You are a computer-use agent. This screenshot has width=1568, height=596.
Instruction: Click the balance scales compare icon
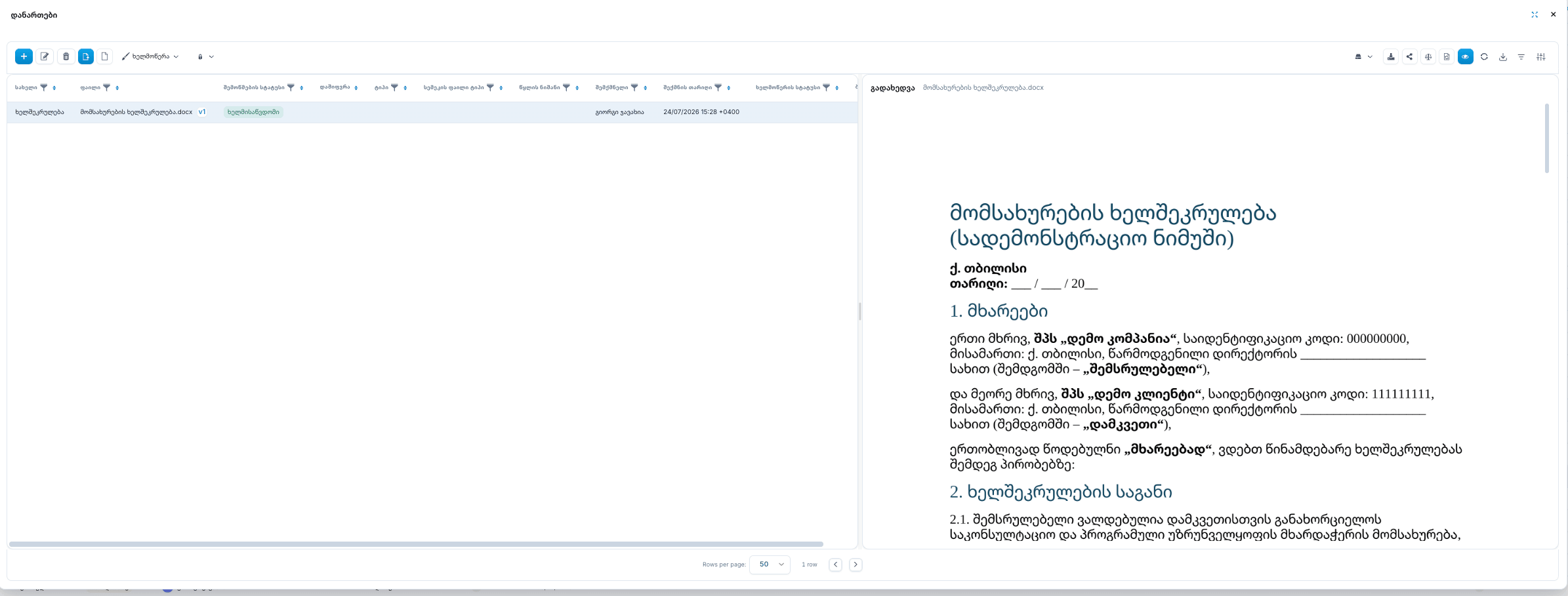[x=1428, y=56]
